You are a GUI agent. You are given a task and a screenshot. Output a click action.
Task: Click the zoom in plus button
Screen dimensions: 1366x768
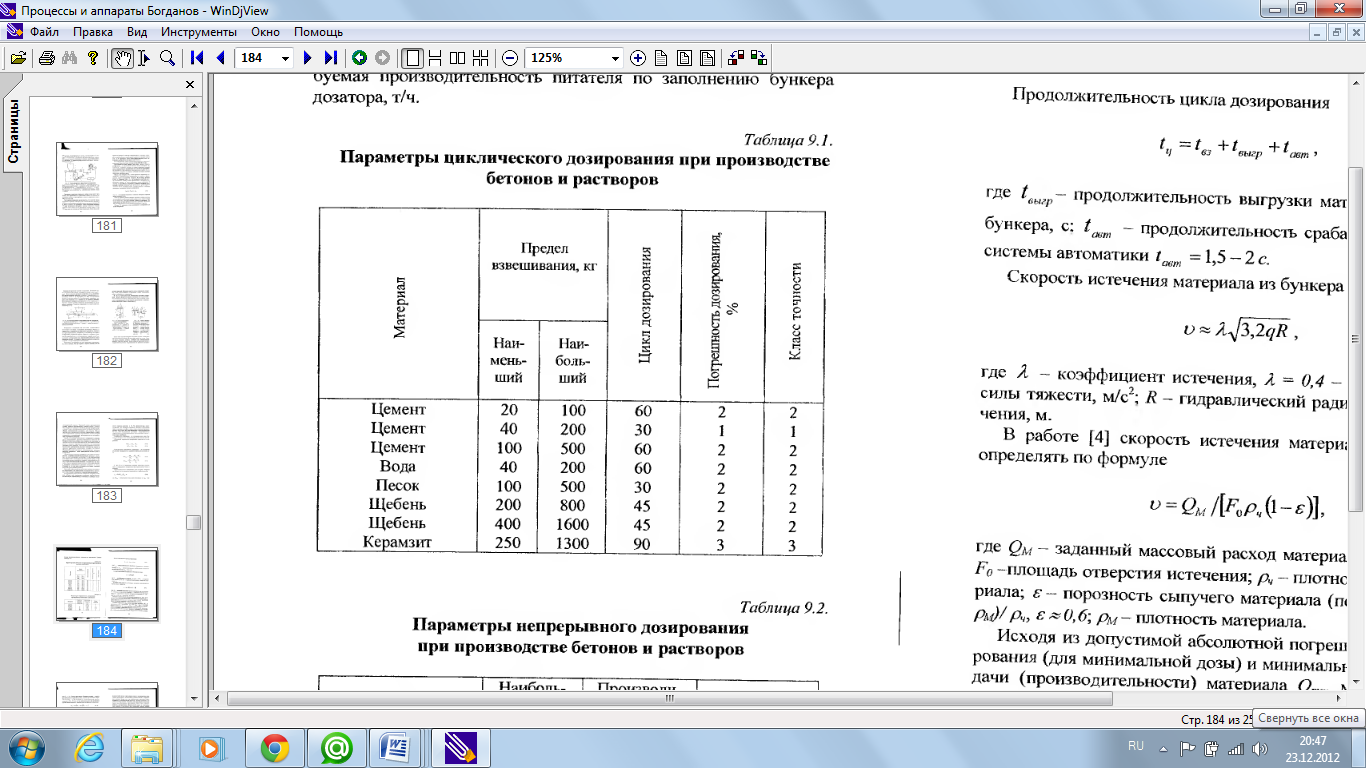pyautogui.click(x=638, y=58)
